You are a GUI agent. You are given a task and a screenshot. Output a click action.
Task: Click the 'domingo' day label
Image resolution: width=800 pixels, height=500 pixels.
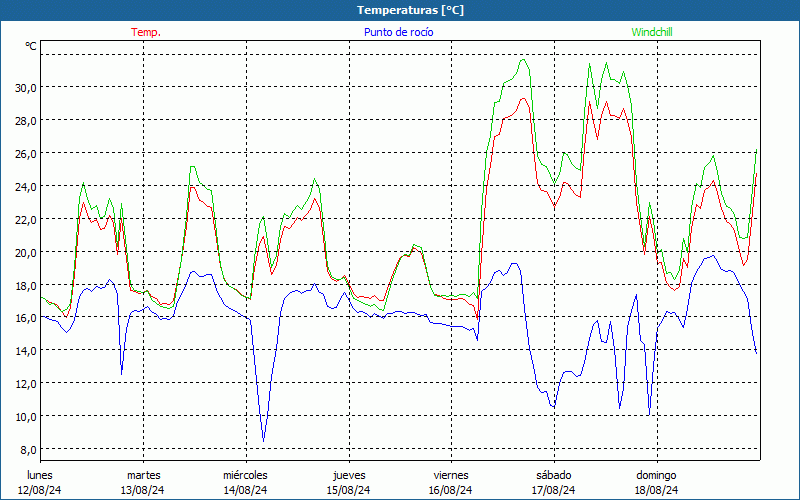(x=656, y=475)
